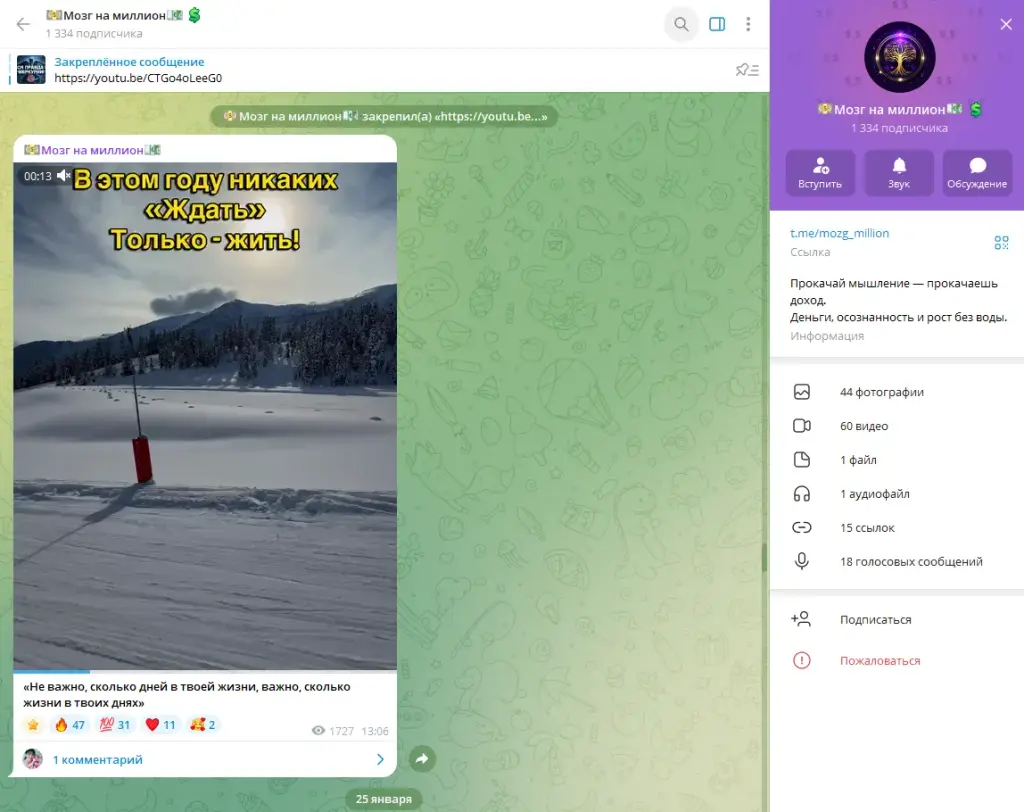Screen dimensions: 1024x812
Task: Click the photos image icon
Action: 801,392
